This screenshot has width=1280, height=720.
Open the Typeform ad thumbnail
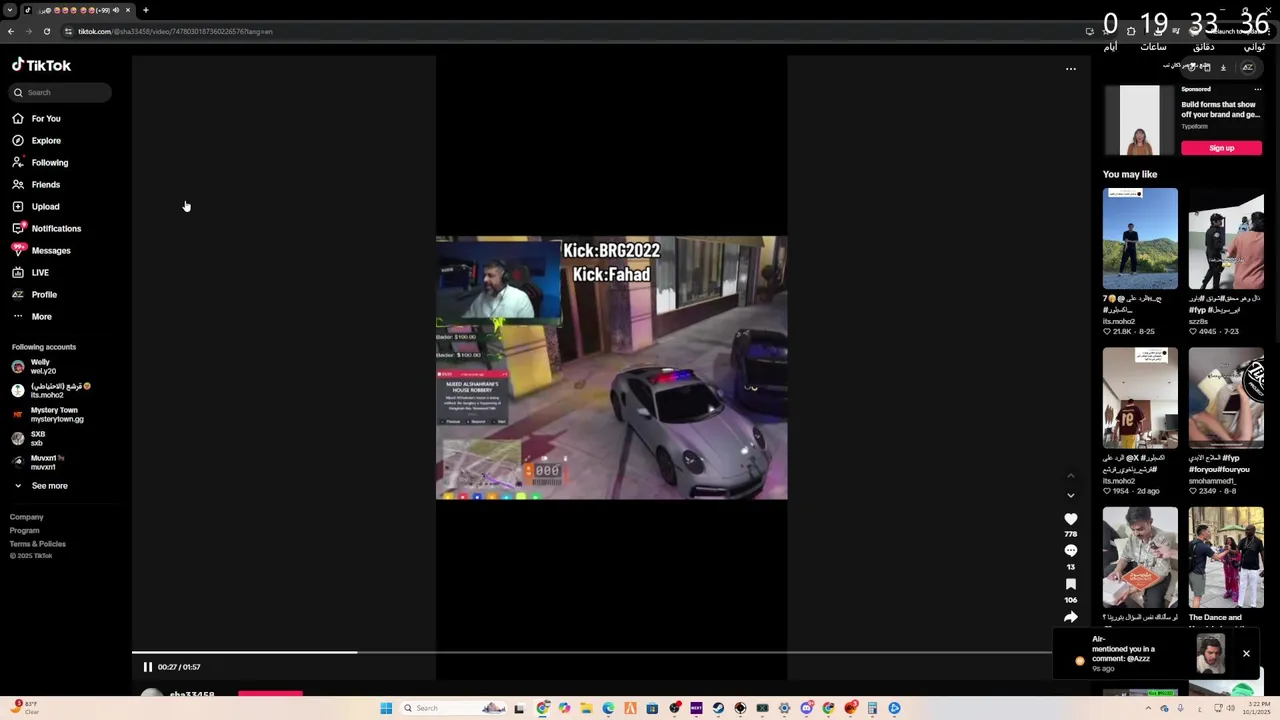[1140, 120]
